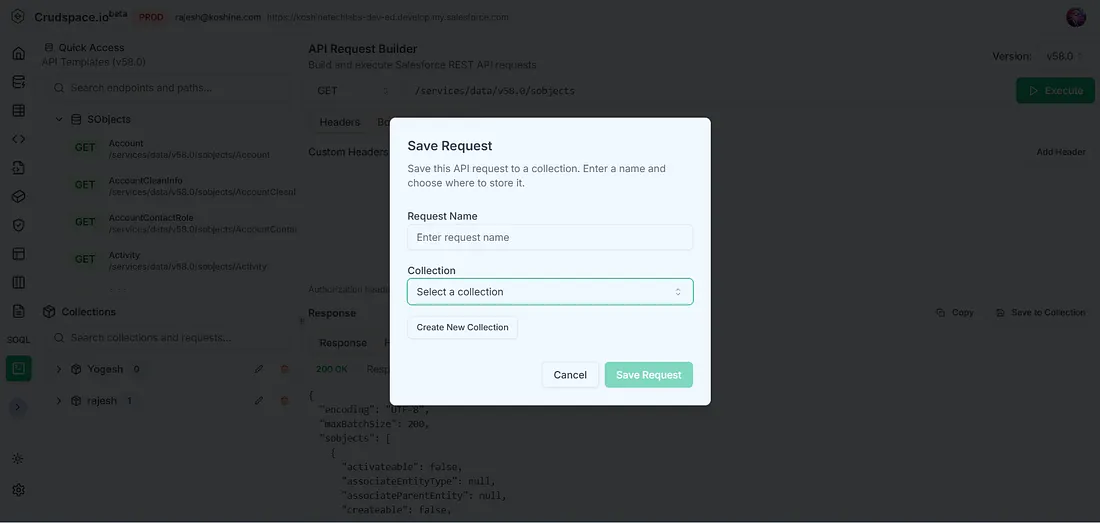
Task: Switch to the Headers tab
Action: (339, 122)
